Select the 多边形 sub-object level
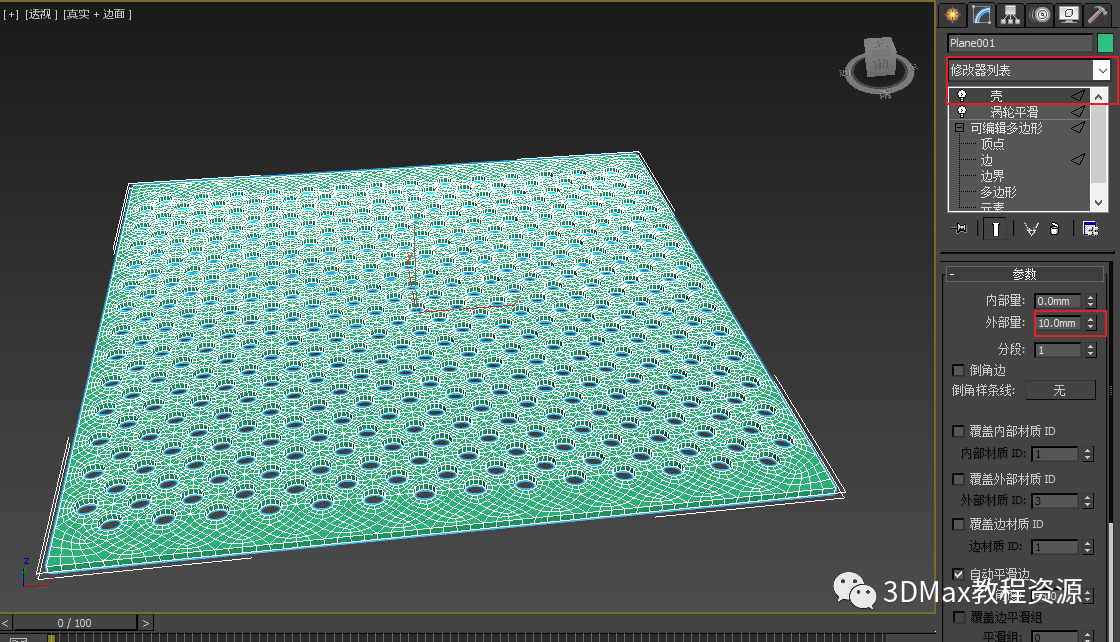The width and height of the screenshot is (1120, 642). coord(998,192)
